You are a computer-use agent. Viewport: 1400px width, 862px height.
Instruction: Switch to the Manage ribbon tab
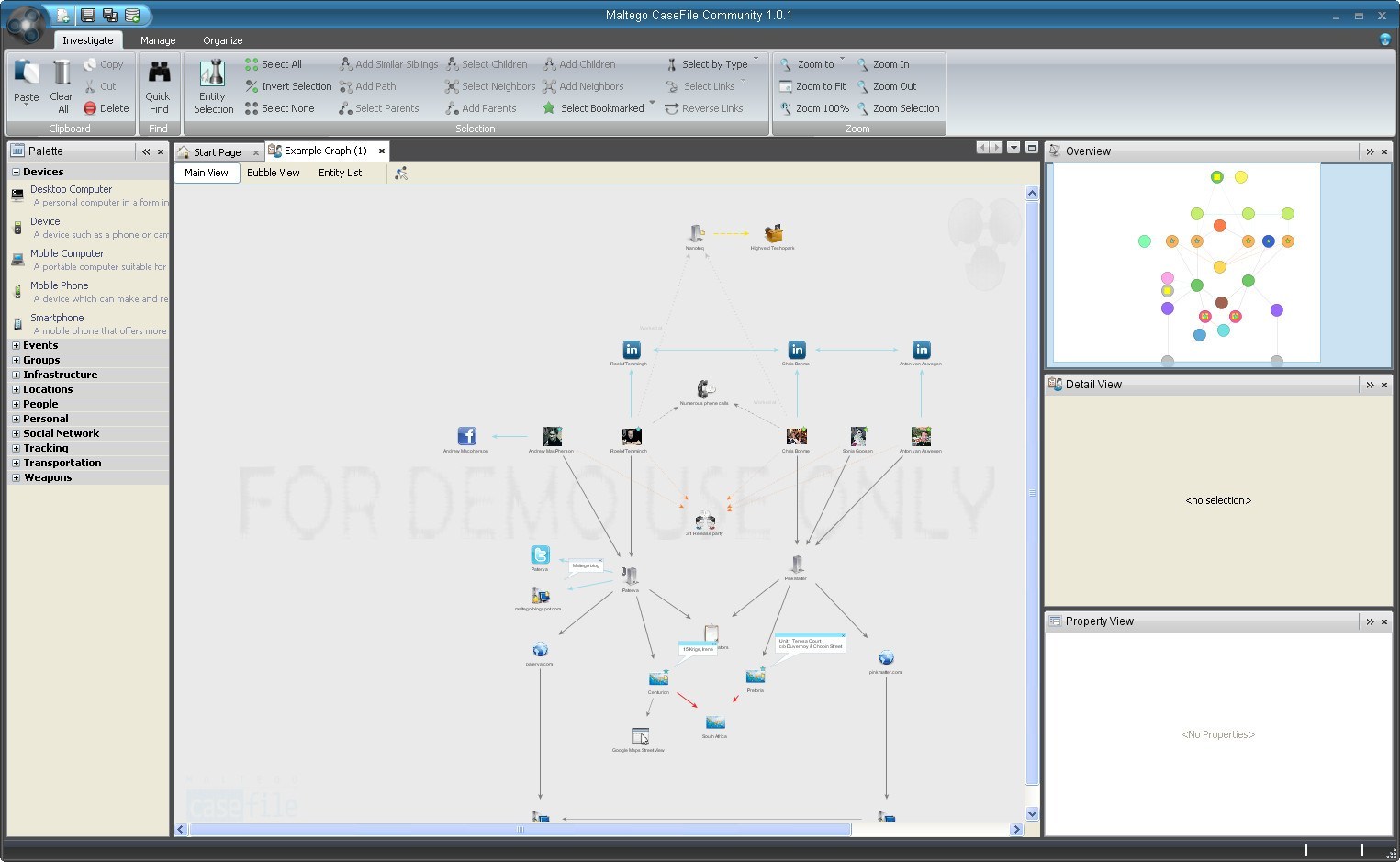tap(158, 40)
